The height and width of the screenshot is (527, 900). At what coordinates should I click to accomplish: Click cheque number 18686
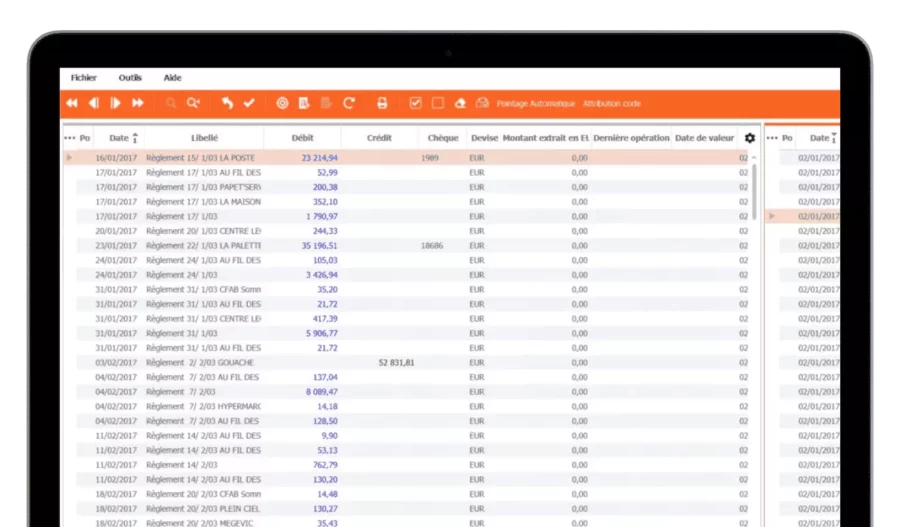click(432, 246)
